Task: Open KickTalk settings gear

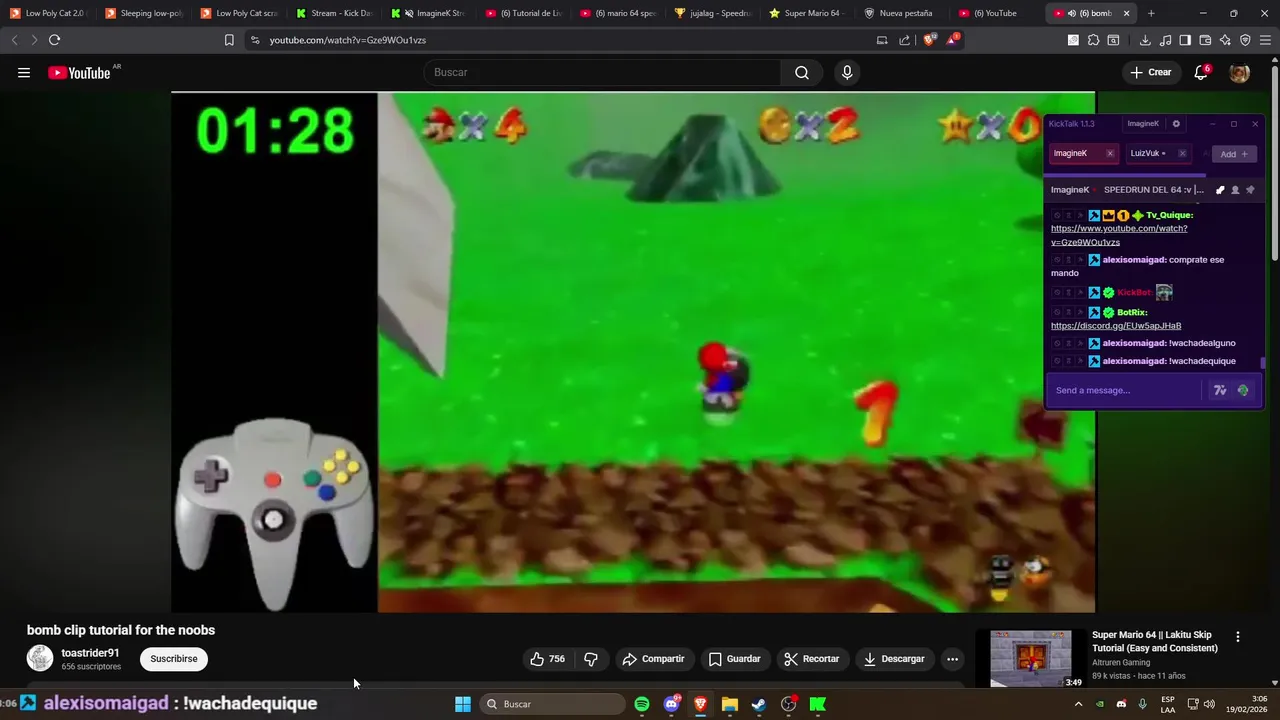Action: (1176, 124)
